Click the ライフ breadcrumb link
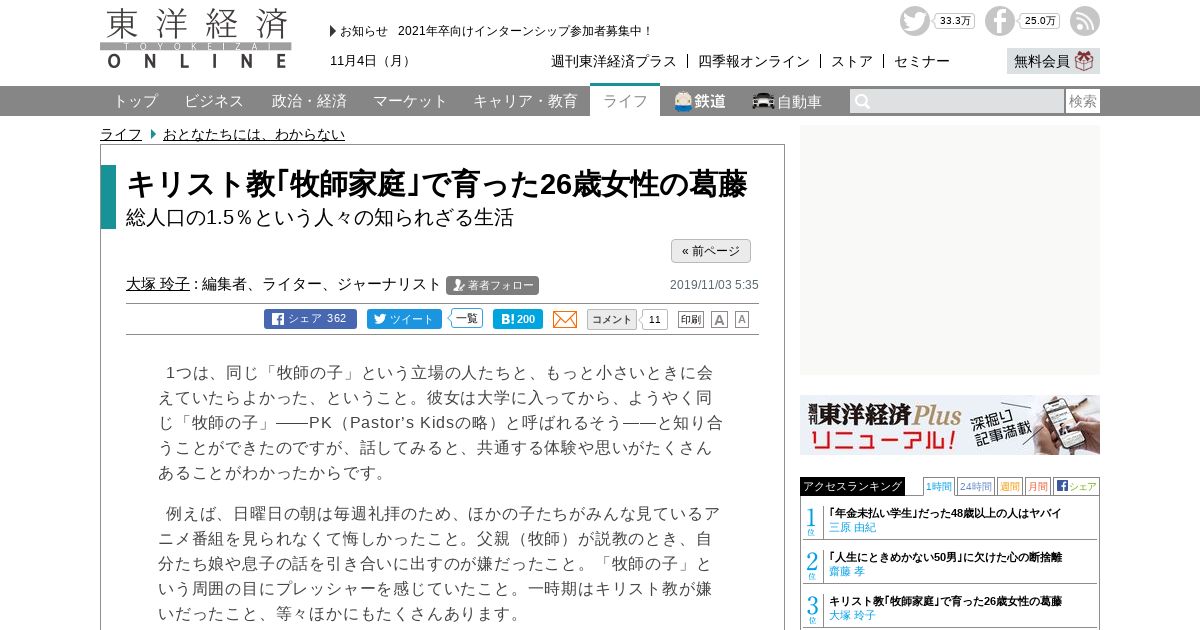 (121, 134)
